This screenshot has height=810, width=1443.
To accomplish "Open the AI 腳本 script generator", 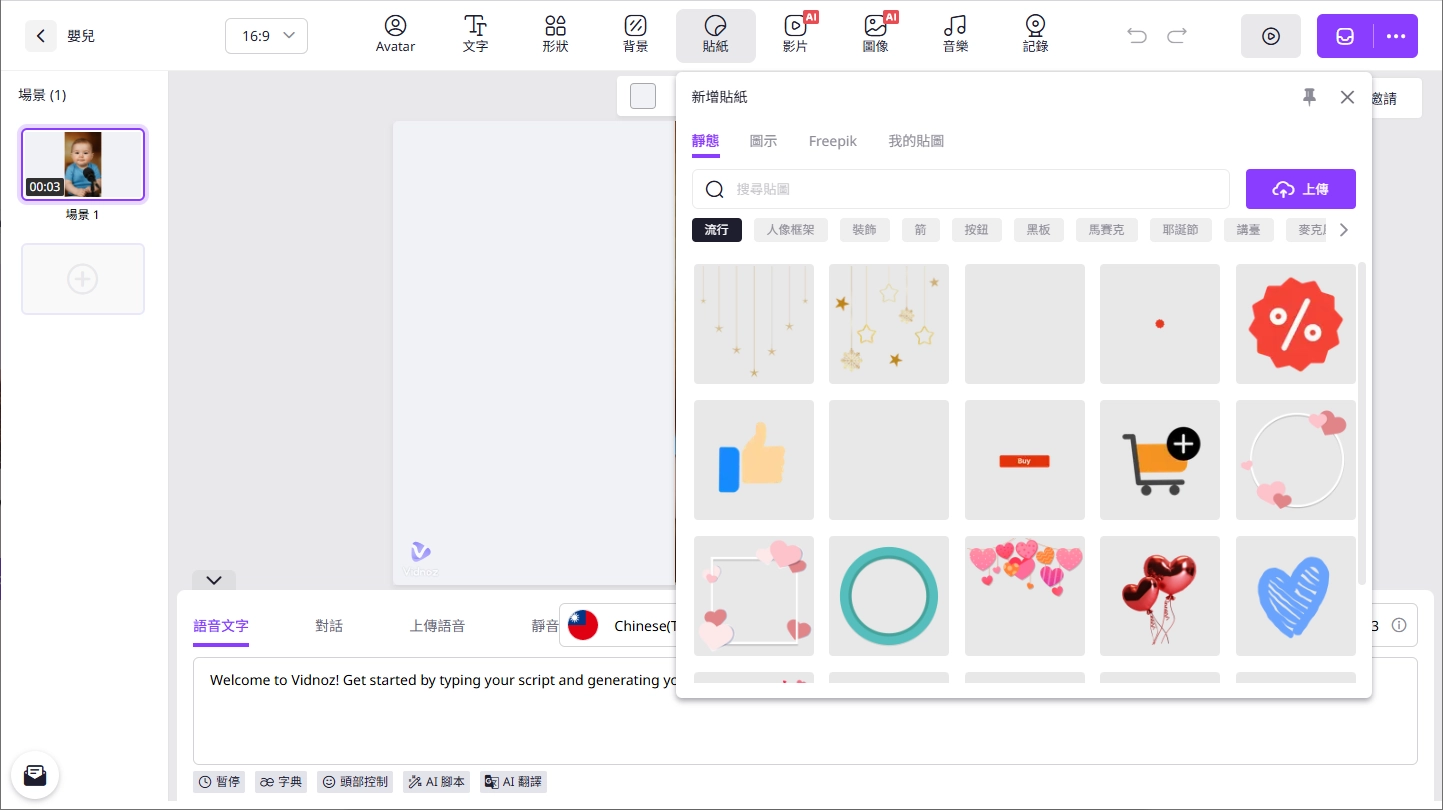I will 436,782.
